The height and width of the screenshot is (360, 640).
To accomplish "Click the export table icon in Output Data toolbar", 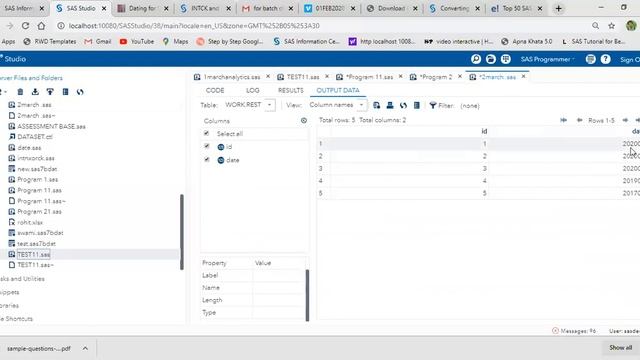I will click(376, 105).
